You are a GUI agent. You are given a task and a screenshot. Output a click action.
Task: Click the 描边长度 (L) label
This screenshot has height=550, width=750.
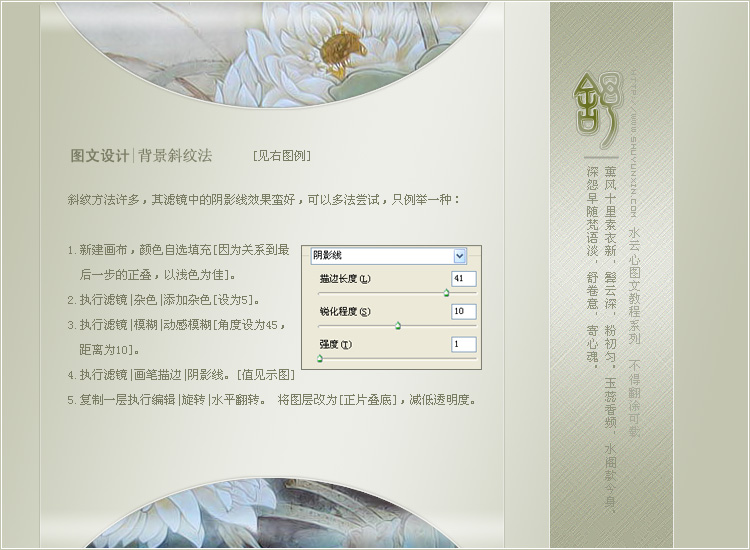tap(344, 279)
